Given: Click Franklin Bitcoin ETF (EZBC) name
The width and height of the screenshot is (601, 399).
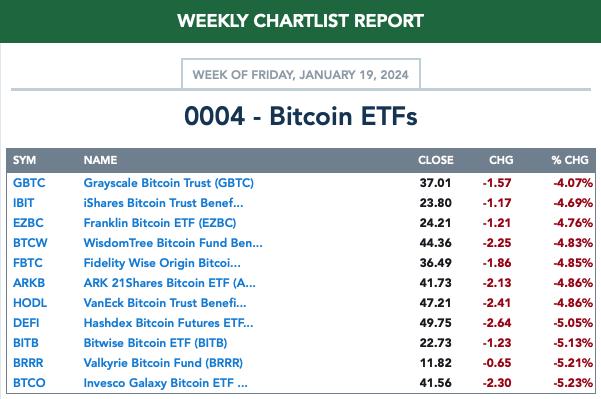Looking at the screenshot, I should point(160,223).
